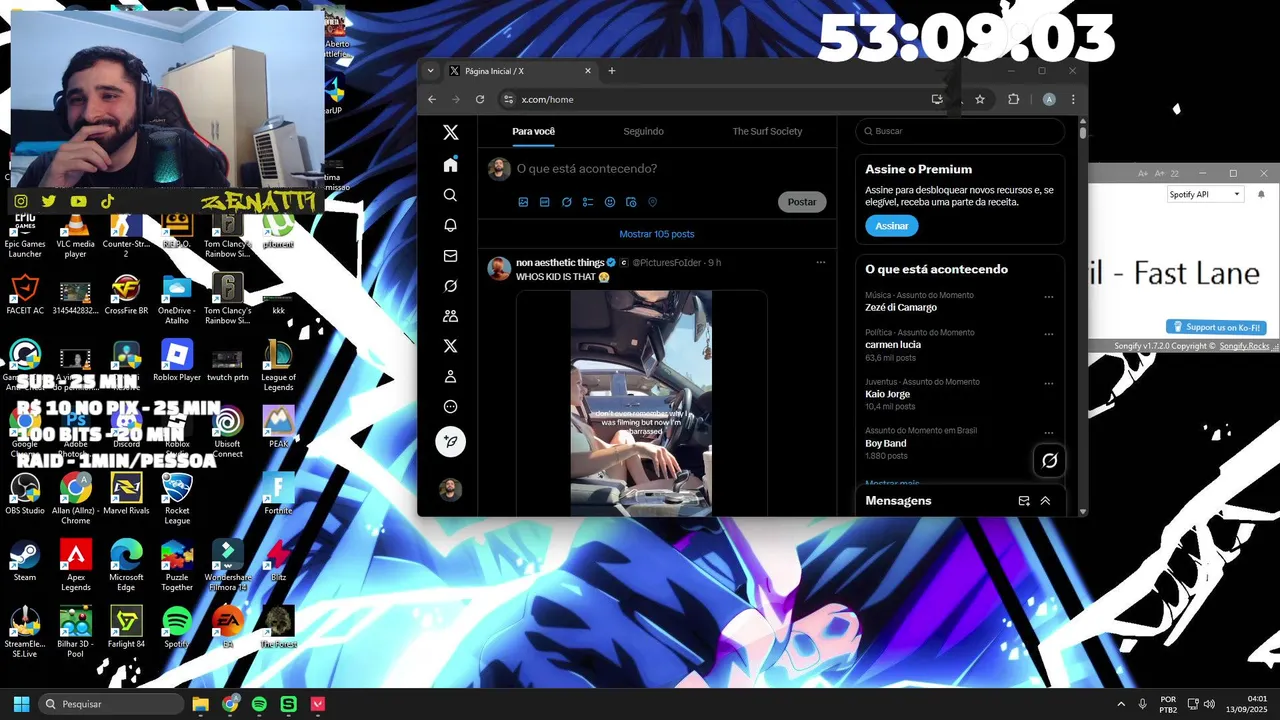The image size is (1280, 720).
Task: Click the X logo in the sidebar
Action: click(x=450, y=132)
